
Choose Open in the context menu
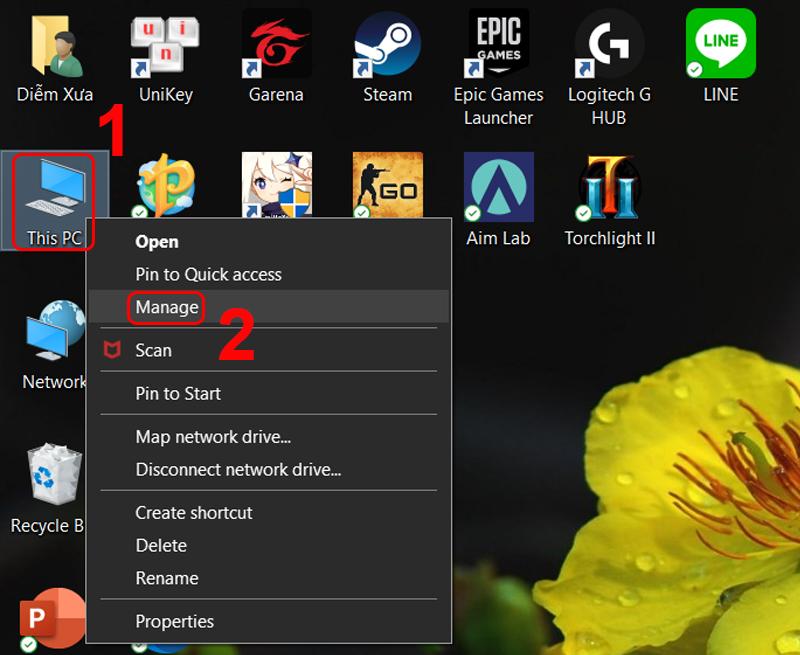tap(269, 242)
